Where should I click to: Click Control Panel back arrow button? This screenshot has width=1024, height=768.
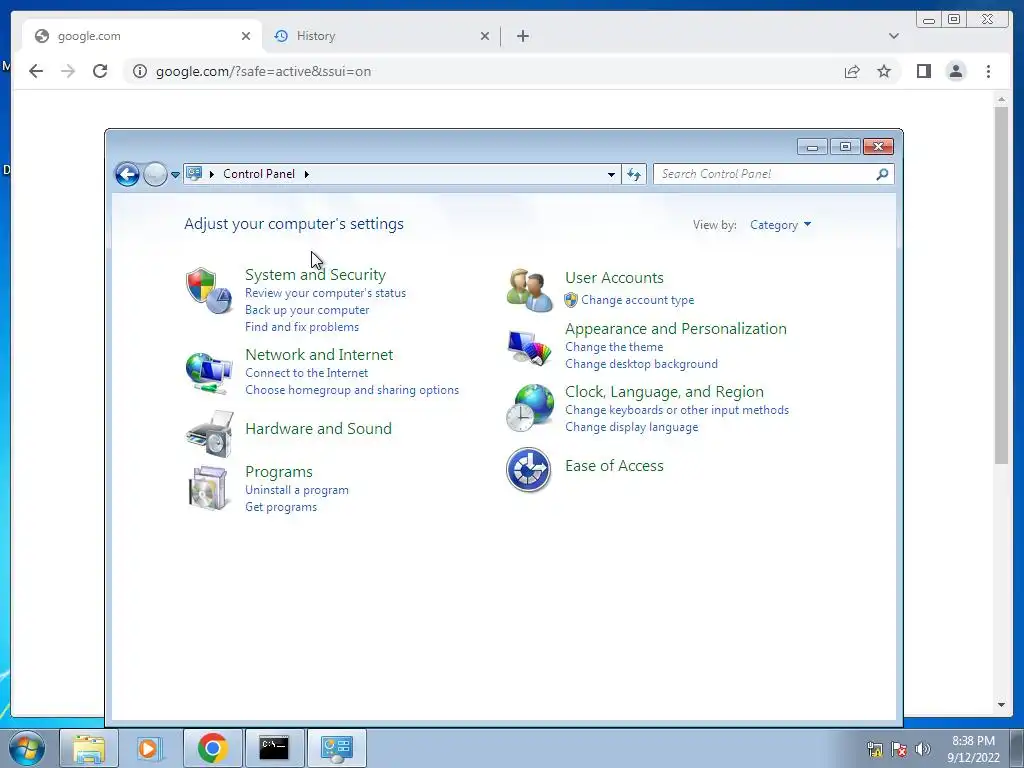(x=127, y=174)
